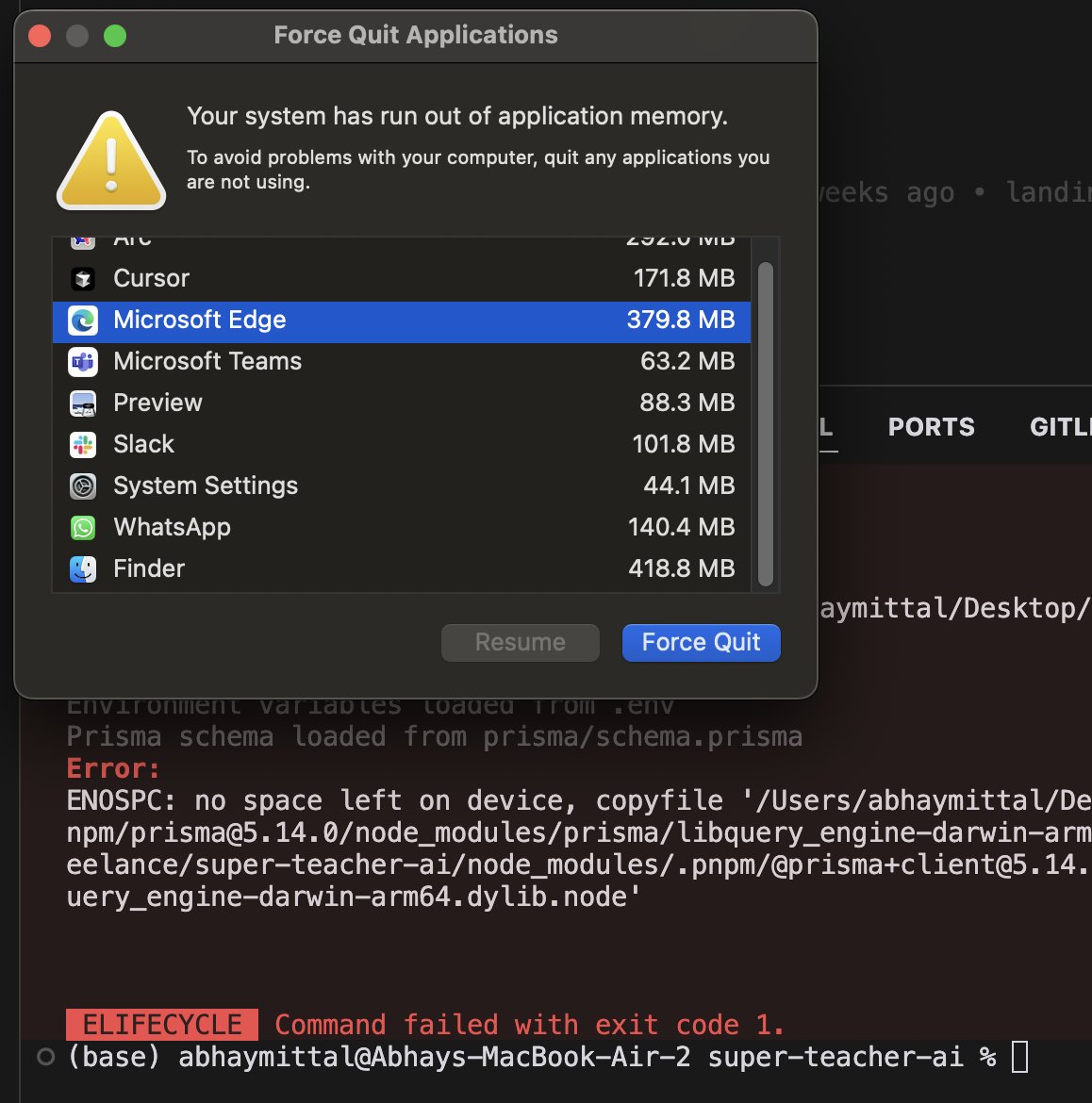Click the yellow warning triangle icon
This screenshot has height=1103, width=1092.
[111, 161]
